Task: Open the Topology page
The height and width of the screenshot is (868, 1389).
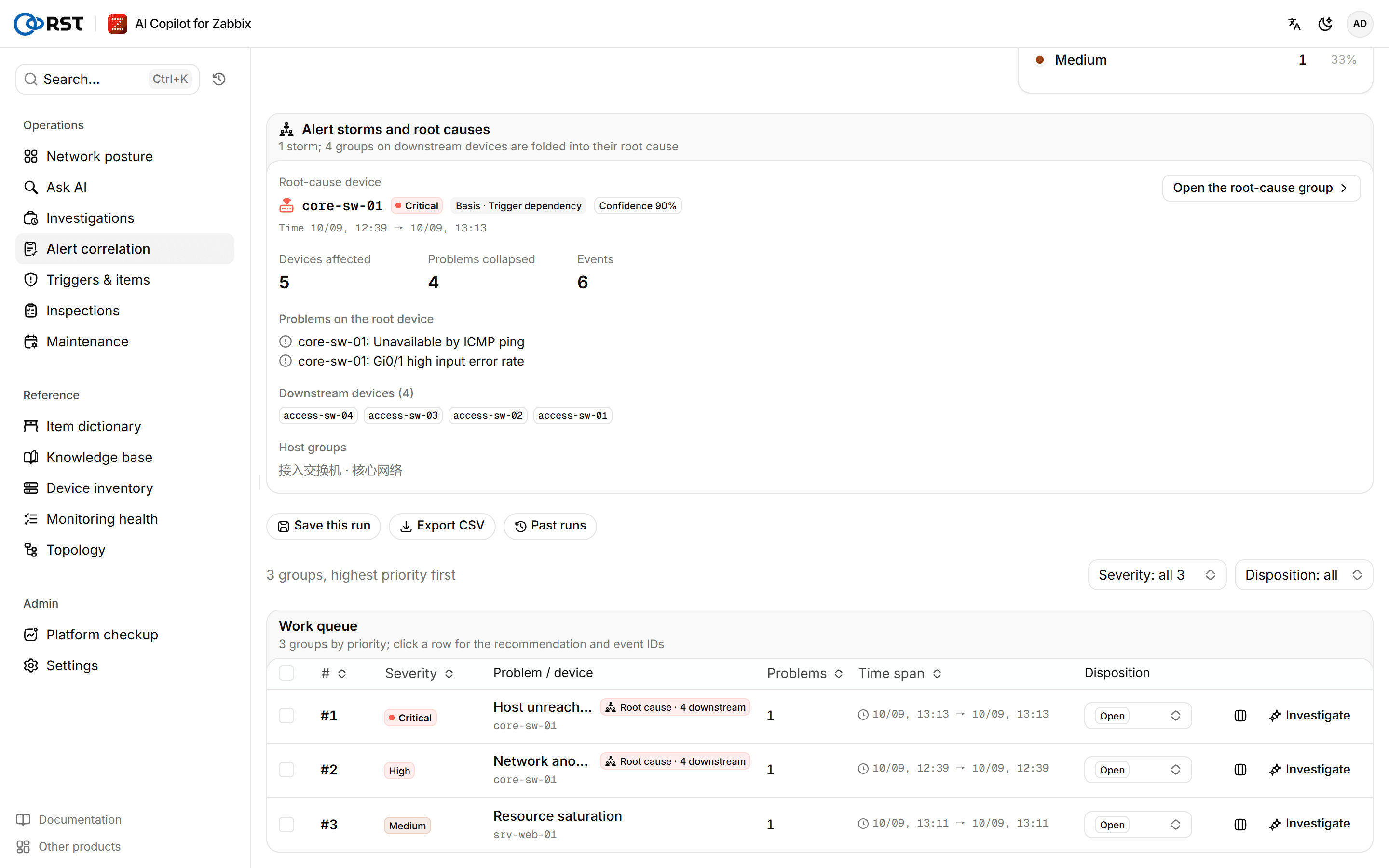Action: coord(124,549)
